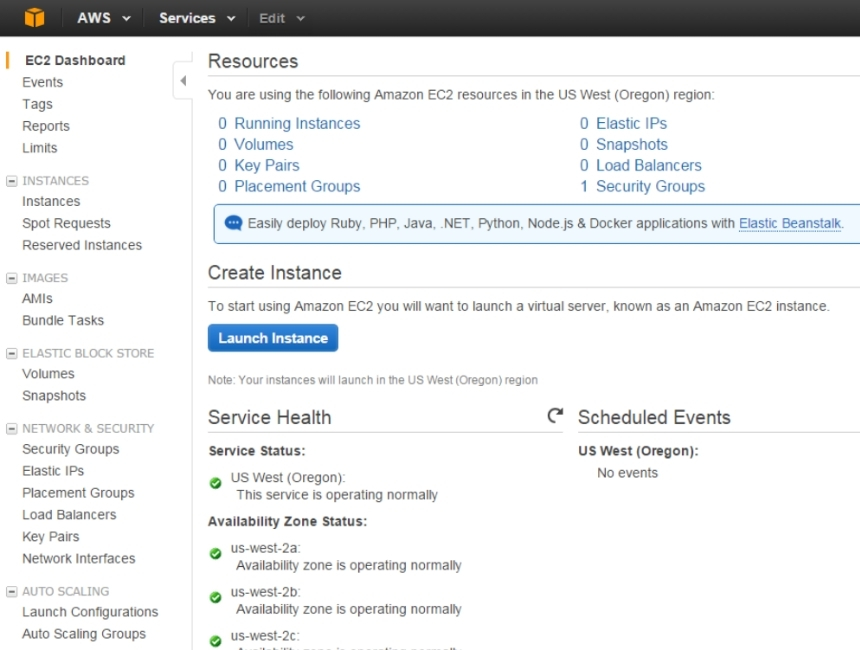Collapse the AUTO SCALING section

tap(12, 591)
